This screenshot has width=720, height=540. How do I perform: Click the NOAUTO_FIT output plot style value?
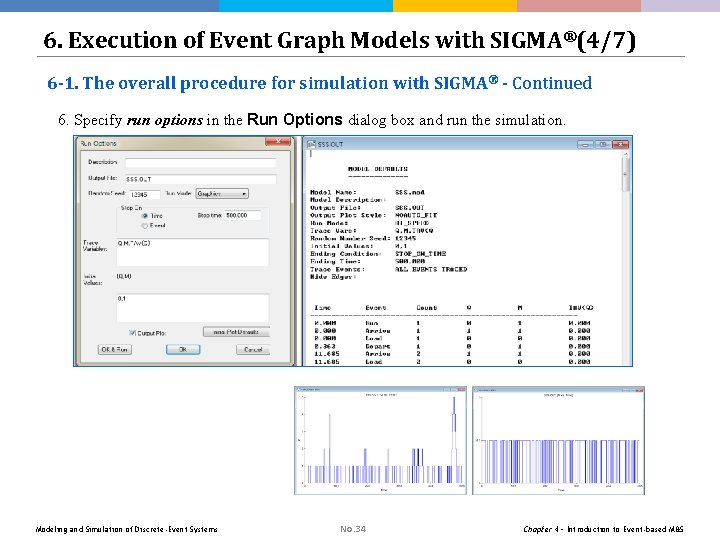(416, 215)
